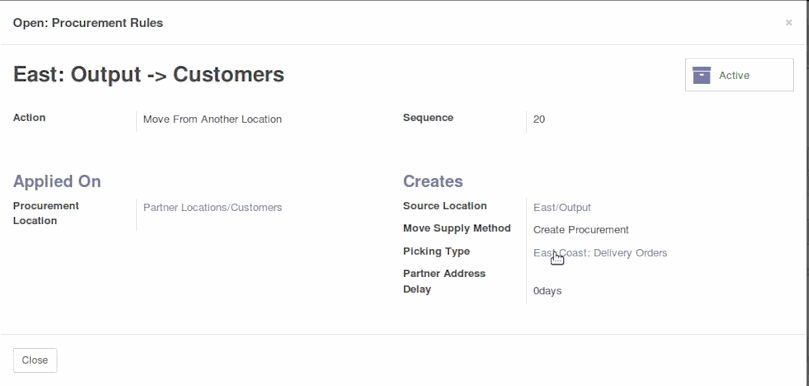Click the Partner Address field label
This screenshot has height=386, width=809.
click(444, 274)
